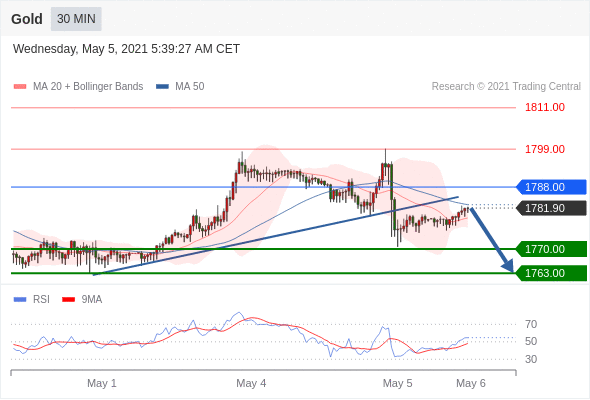
Task: Click the MA 20 + Bollinger Bands legend label
Action: (x=88, y=87)
